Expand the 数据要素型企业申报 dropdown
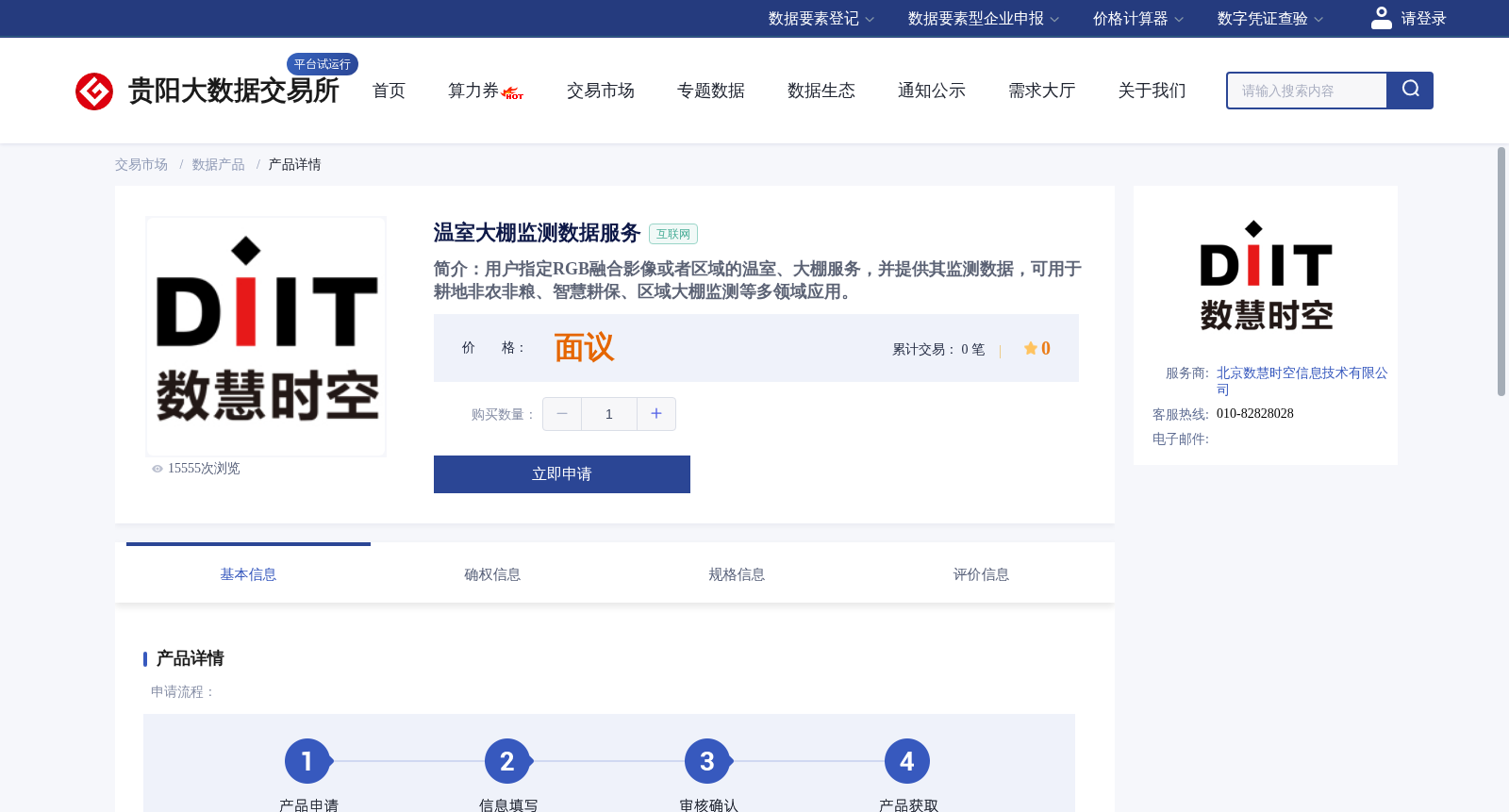The height and width of the screenshot is (812, 1509). 984,19
